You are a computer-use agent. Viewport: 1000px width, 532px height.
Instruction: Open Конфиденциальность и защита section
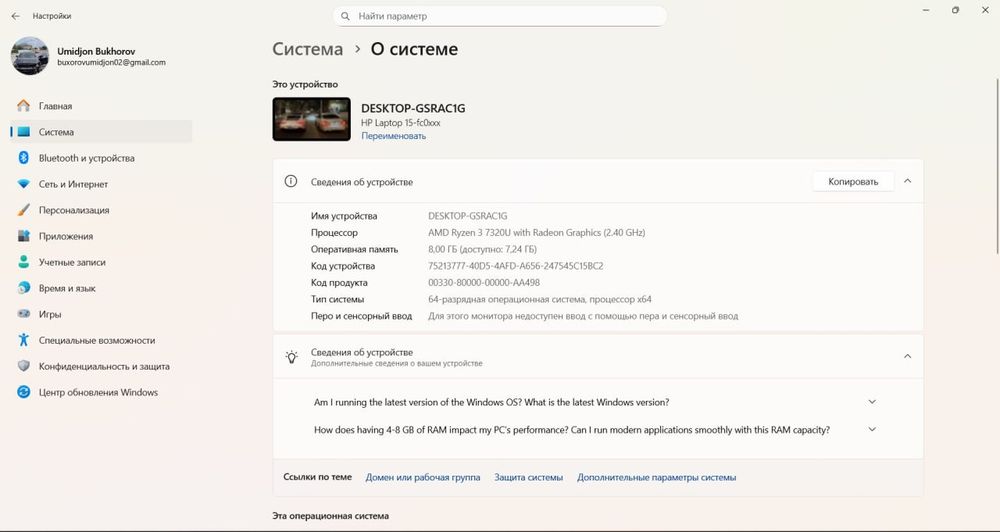click(x=101, y=366)
